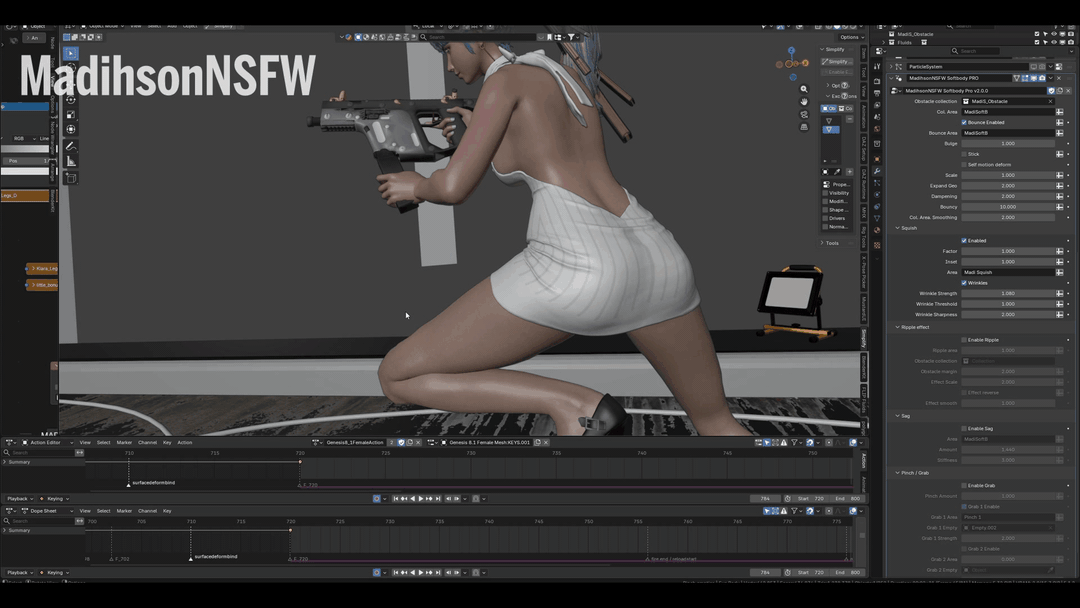This screenshot has width=1080, height=608.
Task: Open the Particles properties tab icon
Action: [877, 183]
